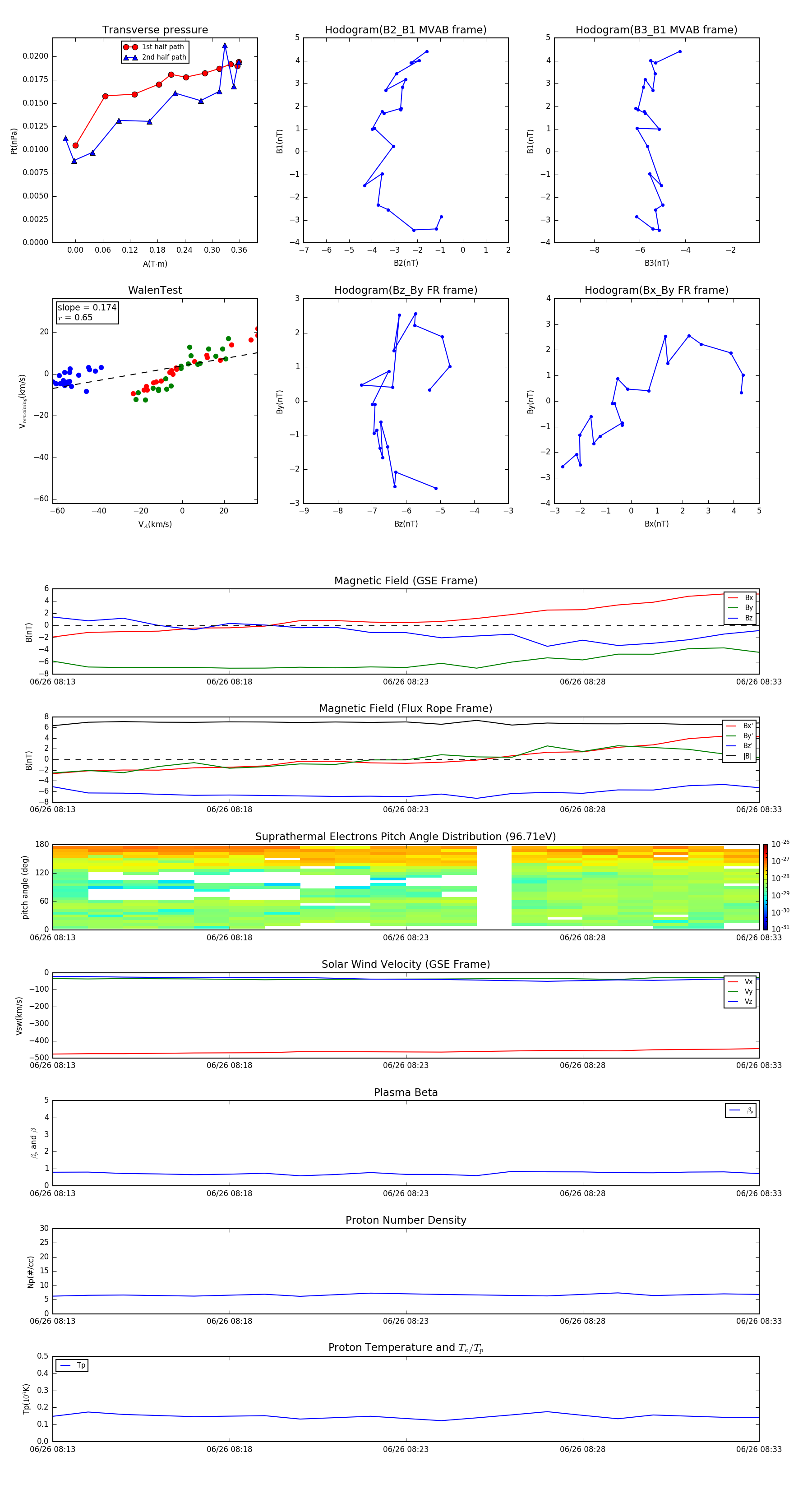Click the "Plasma Beta" title
Viewport: 812px width, 1489px height.
coord(406,1092)
